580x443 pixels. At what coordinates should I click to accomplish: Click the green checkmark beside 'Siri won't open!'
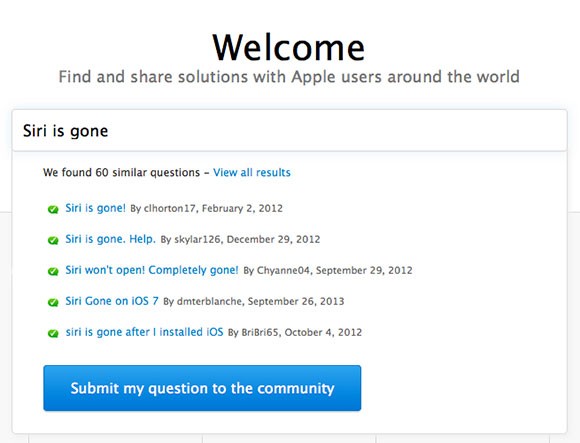(53, 272)
